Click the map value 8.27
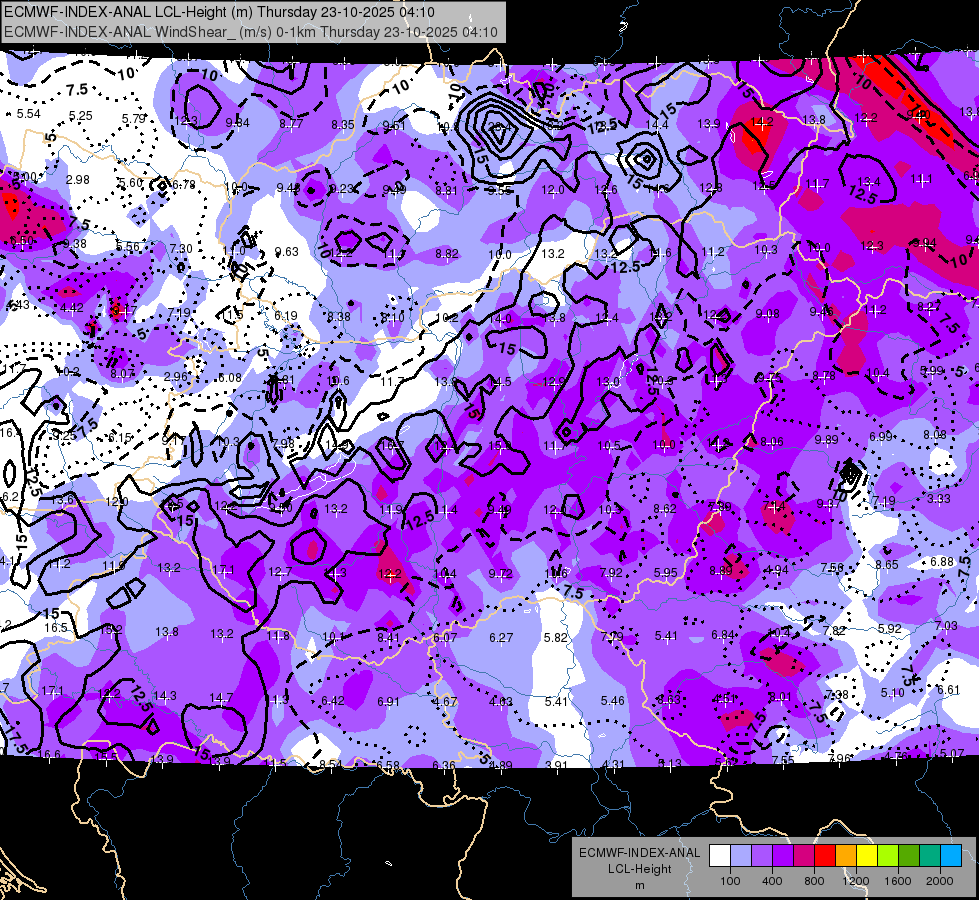The height and width of the screenshot is (900, 979). point(929,307)
